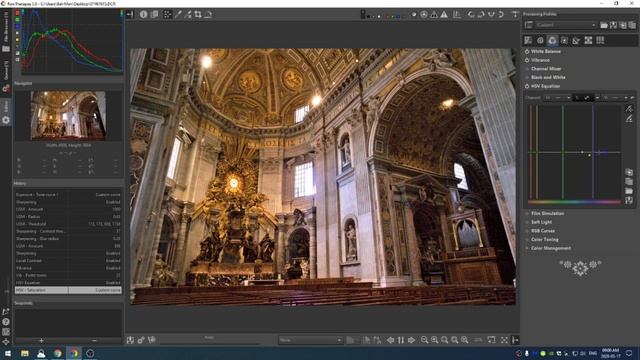Click the HSV curve hue gradient bar
The image size is (640, 360).
click(574, 202)
